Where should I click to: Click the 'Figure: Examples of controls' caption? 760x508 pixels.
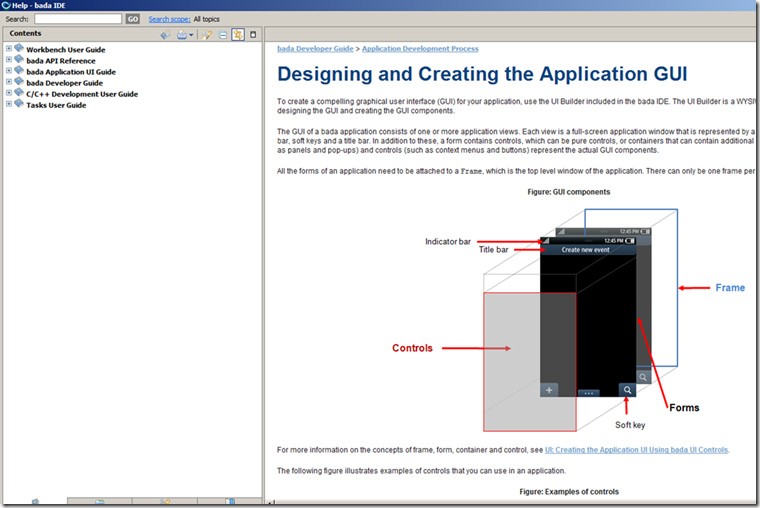pyautogui.click(x=569, y=492)
